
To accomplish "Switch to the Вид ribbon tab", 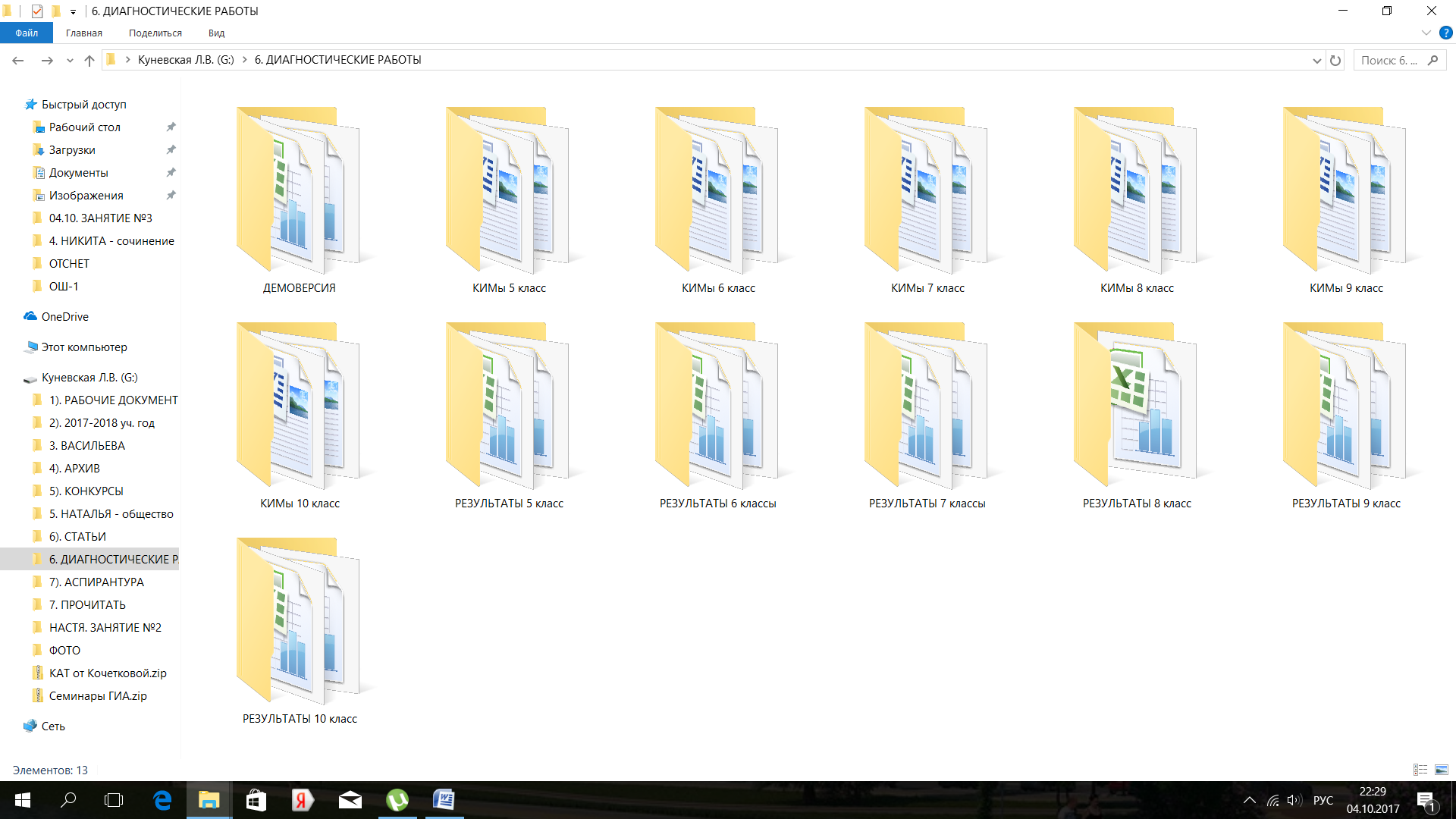I will [216, 33].
